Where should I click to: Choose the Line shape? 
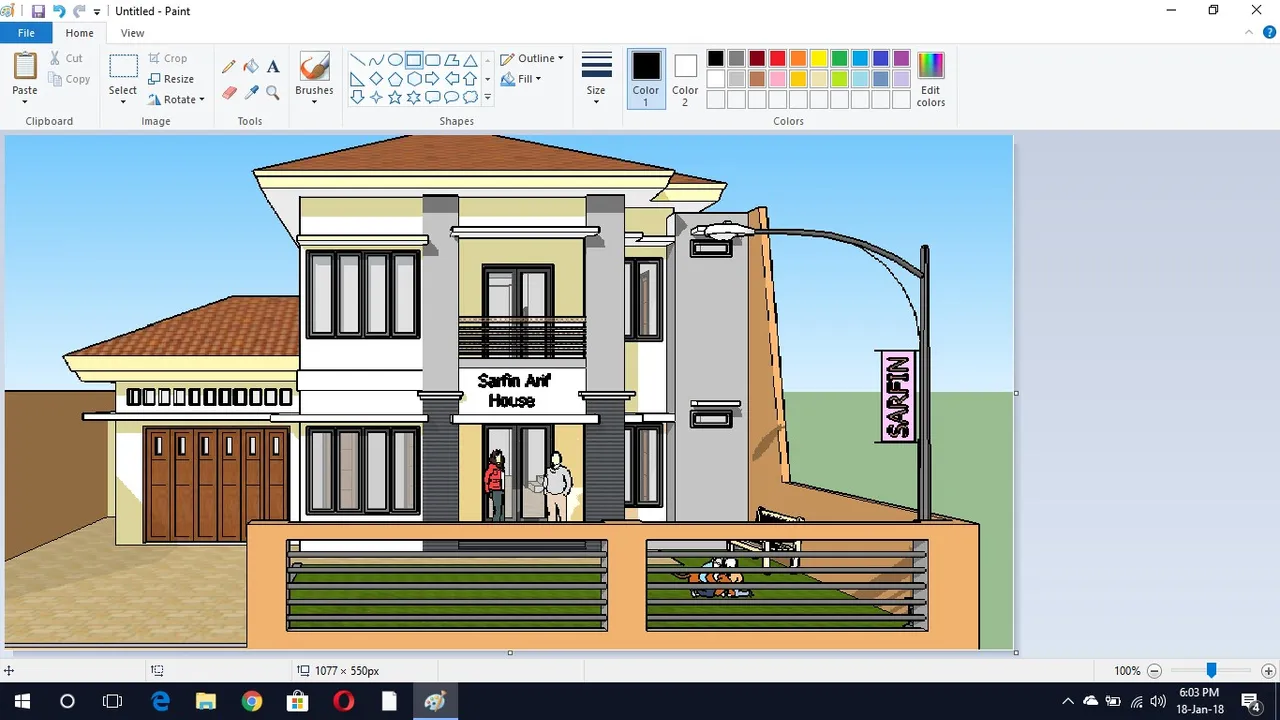coord(357,60)
